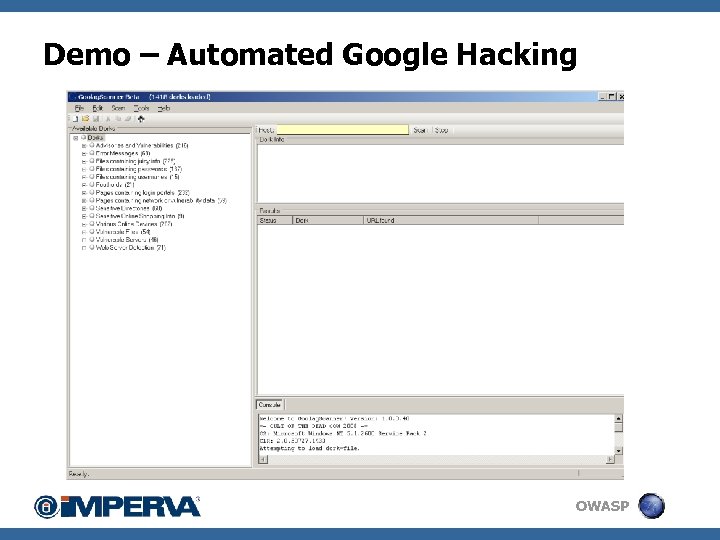This screenshot has width=720, height=540.
Task: Close the GoolagScanner window
Action: click(620, 96)
